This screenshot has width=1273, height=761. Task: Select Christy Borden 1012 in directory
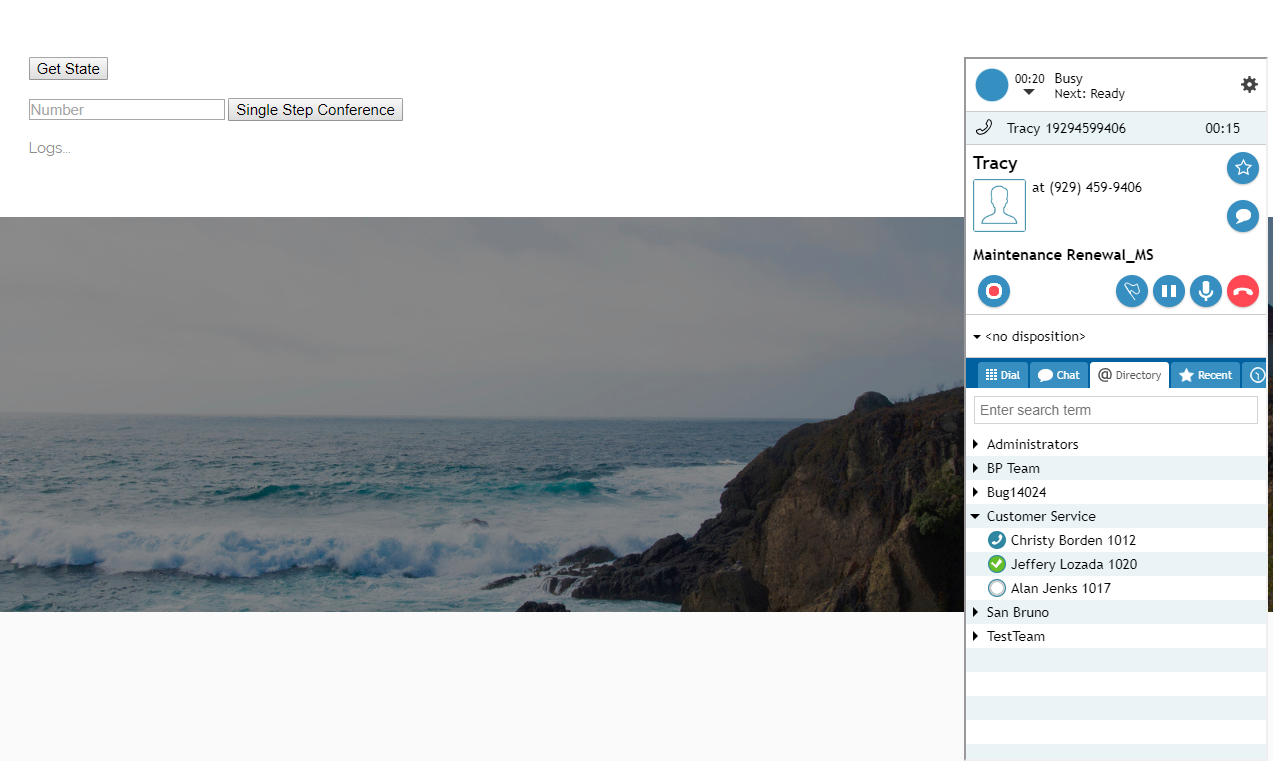tap(1116, 540)
